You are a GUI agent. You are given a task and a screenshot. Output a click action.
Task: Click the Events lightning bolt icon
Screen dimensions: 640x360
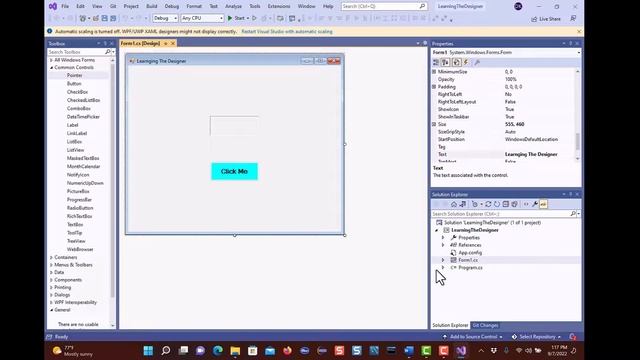(466, 62)
